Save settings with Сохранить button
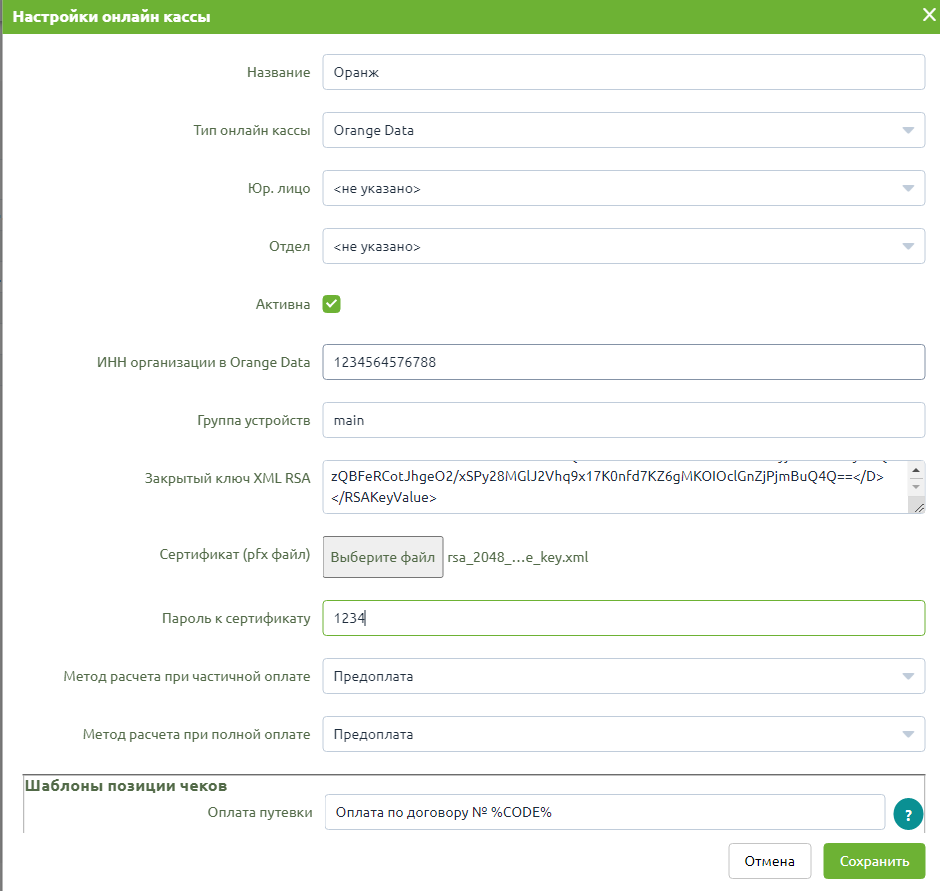The image size is (940, 891). pyautogui.click(x=874, y=862)
